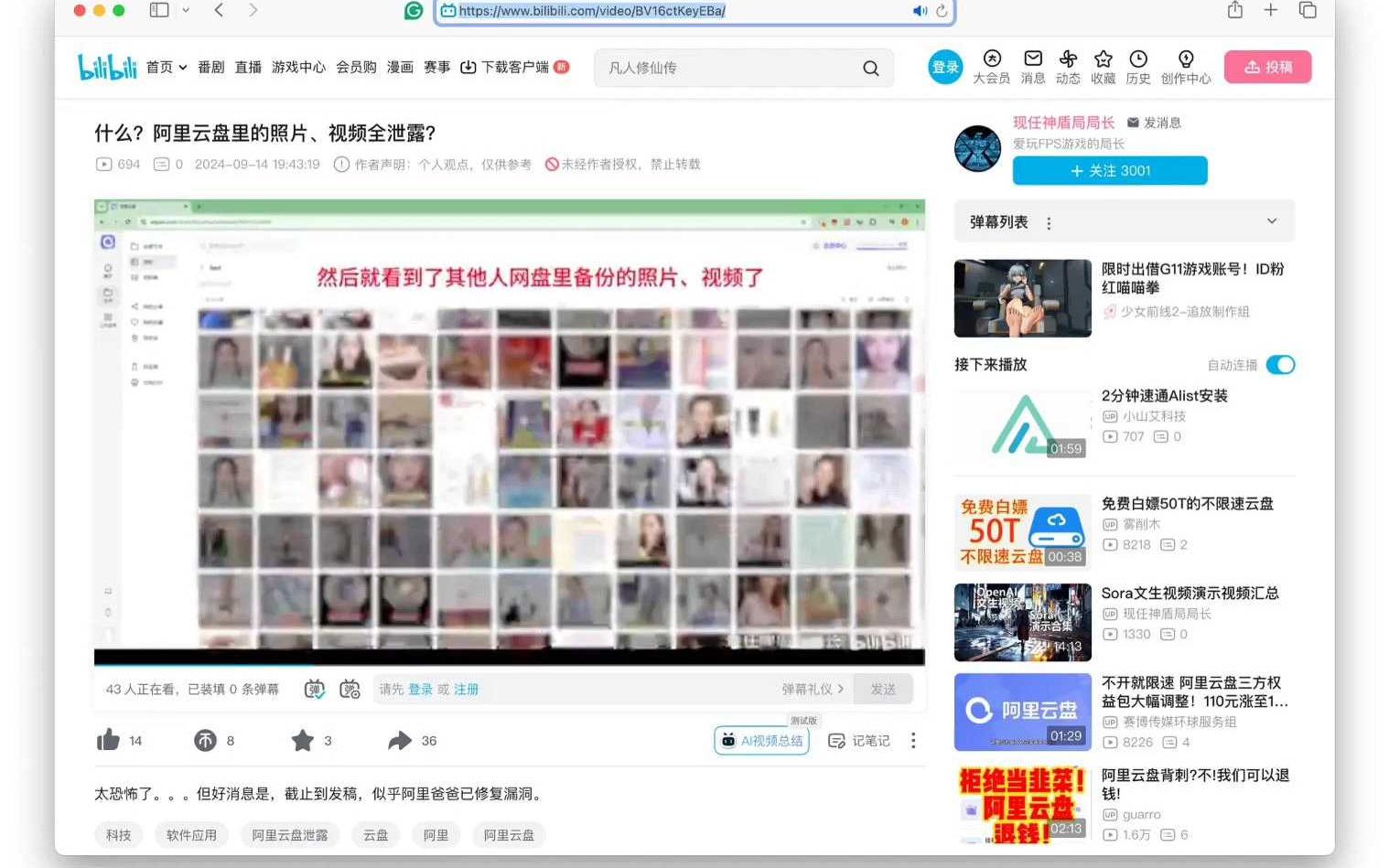Toggle danmaku display on or off
The image size is (1389, 868).
[x=315, y=689]
